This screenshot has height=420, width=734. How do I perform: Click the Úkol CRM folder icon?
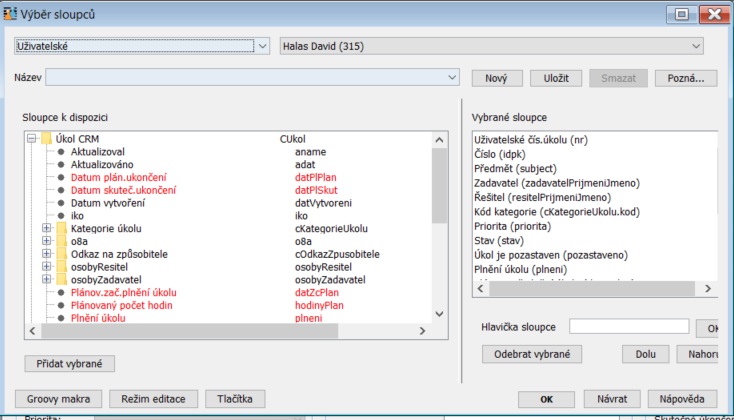47,139
